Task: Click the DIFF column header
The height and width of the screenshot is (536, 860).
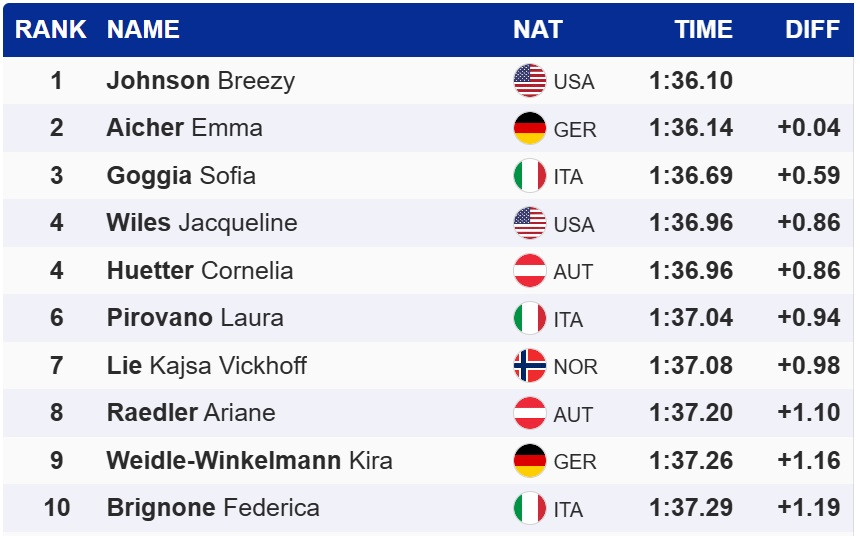Action: [x=812, y=29]
